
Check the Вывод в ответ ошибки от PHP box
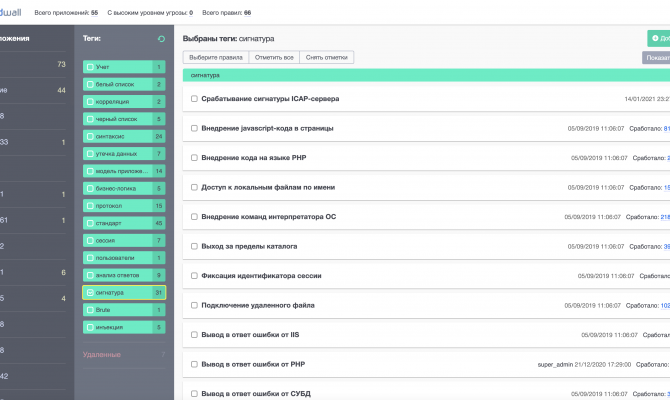tap(194, 364)
